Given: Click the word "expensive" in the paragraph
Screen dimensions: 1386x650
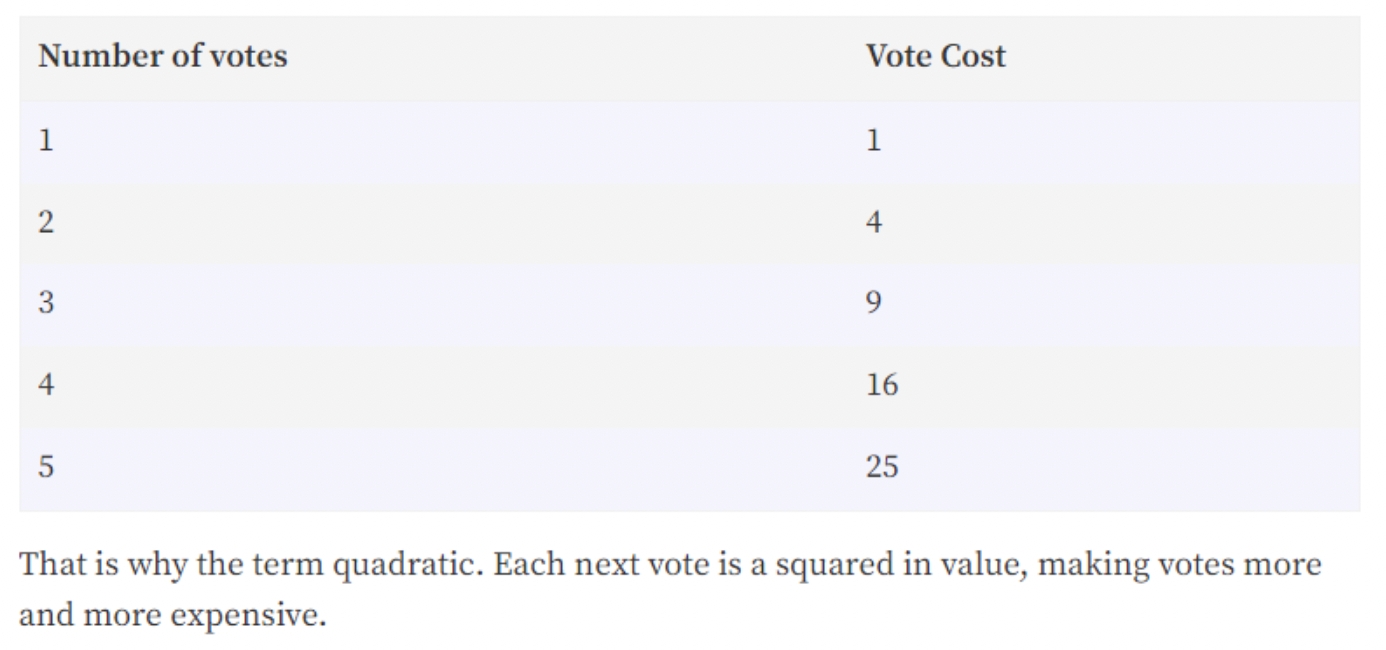Looking at the screenshot, I should click(248, 615).
